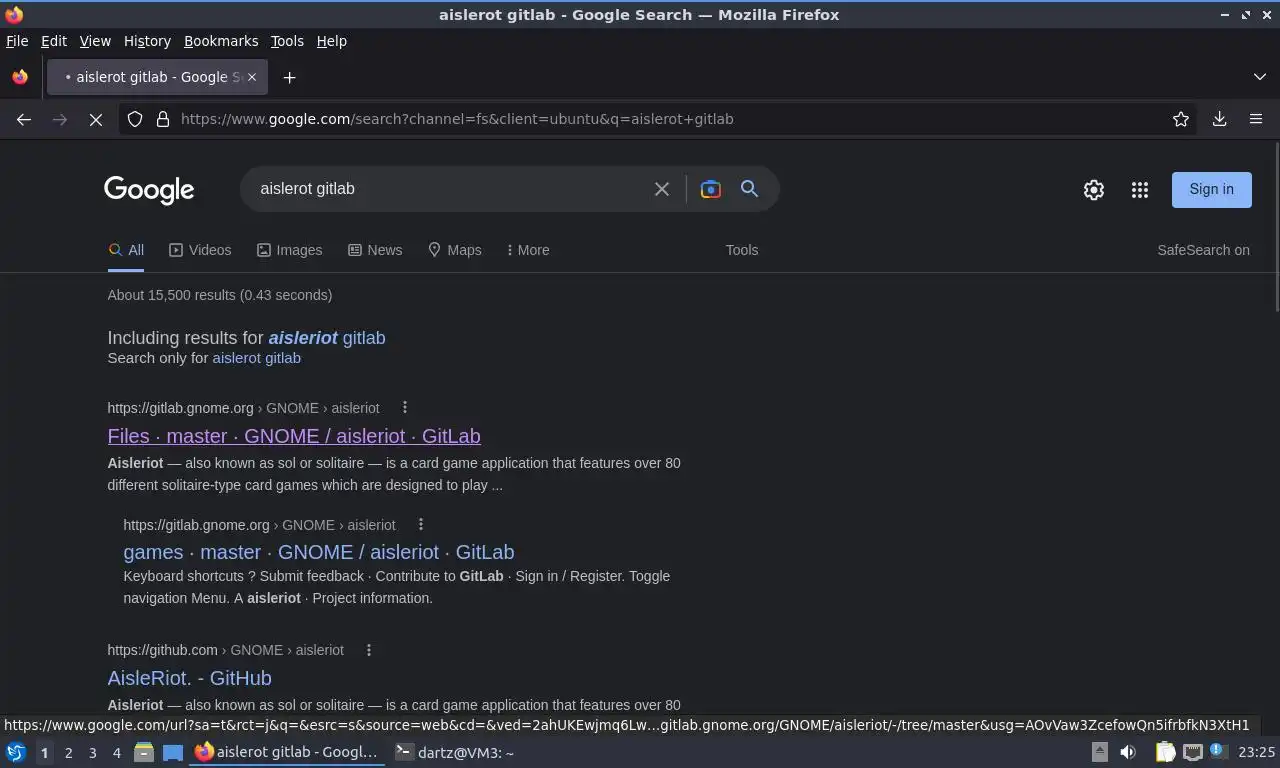Click the 23:25 clock
Screen dimensions: 1280x768
pos(1256,752)
